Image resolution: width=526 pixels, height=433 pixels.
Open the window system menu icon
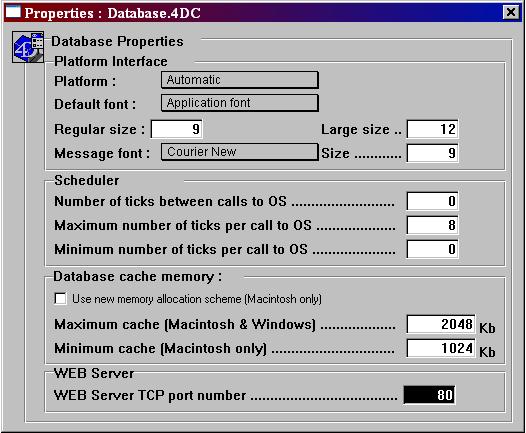[13, 12]
